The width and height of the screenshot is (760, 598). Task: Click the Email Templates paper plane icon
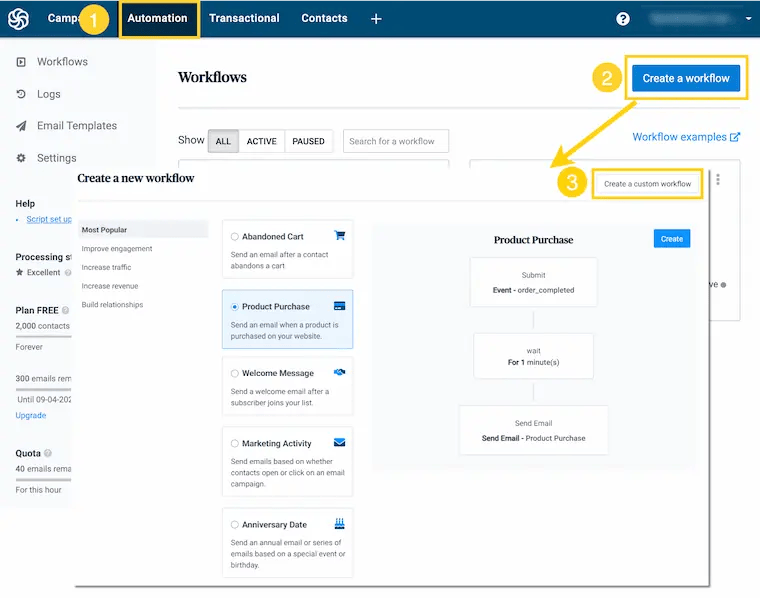point(21,126)
